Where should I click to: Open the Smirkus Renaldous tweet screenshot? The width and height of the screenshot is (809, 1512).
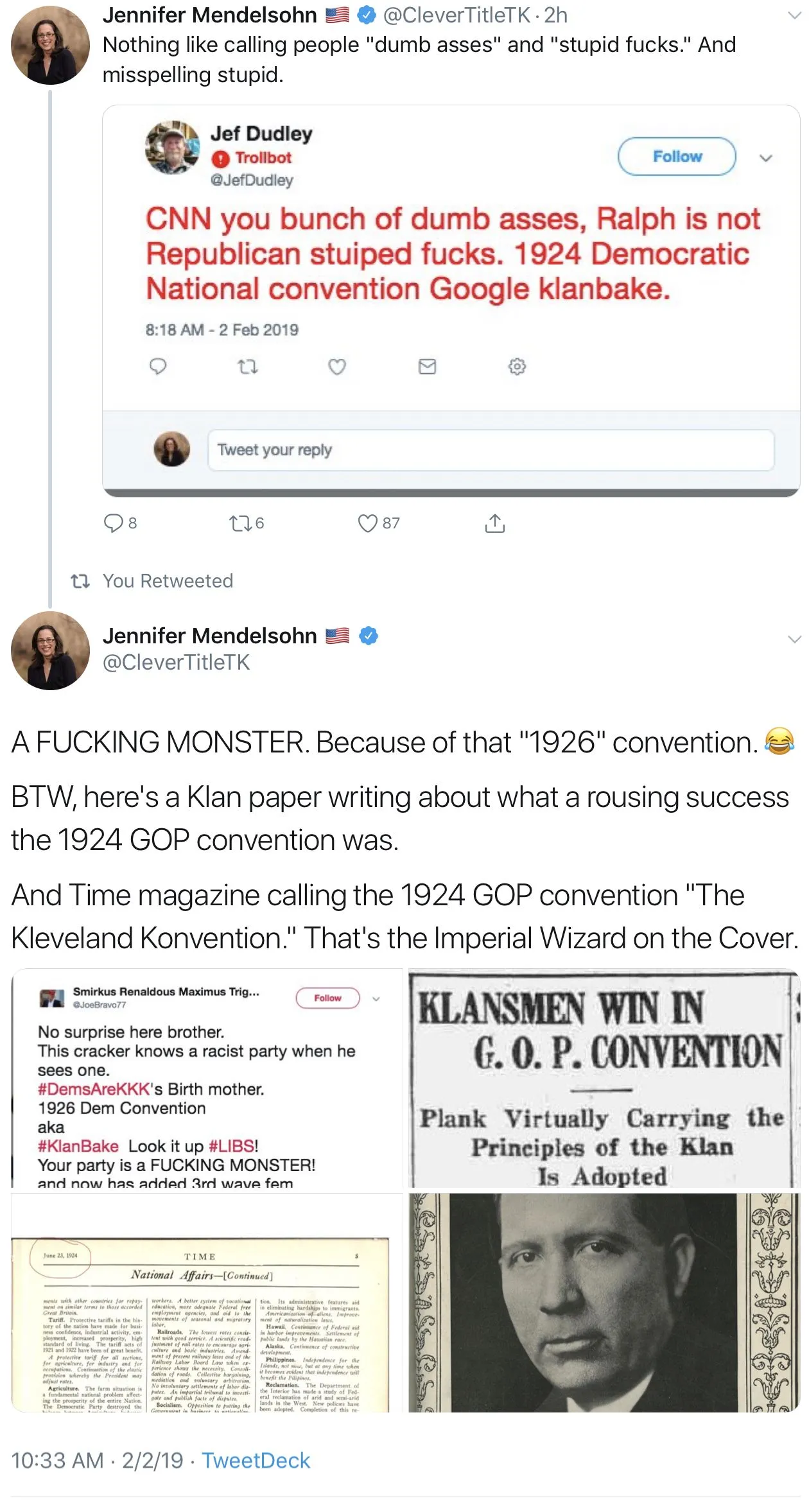[207, 1077]
